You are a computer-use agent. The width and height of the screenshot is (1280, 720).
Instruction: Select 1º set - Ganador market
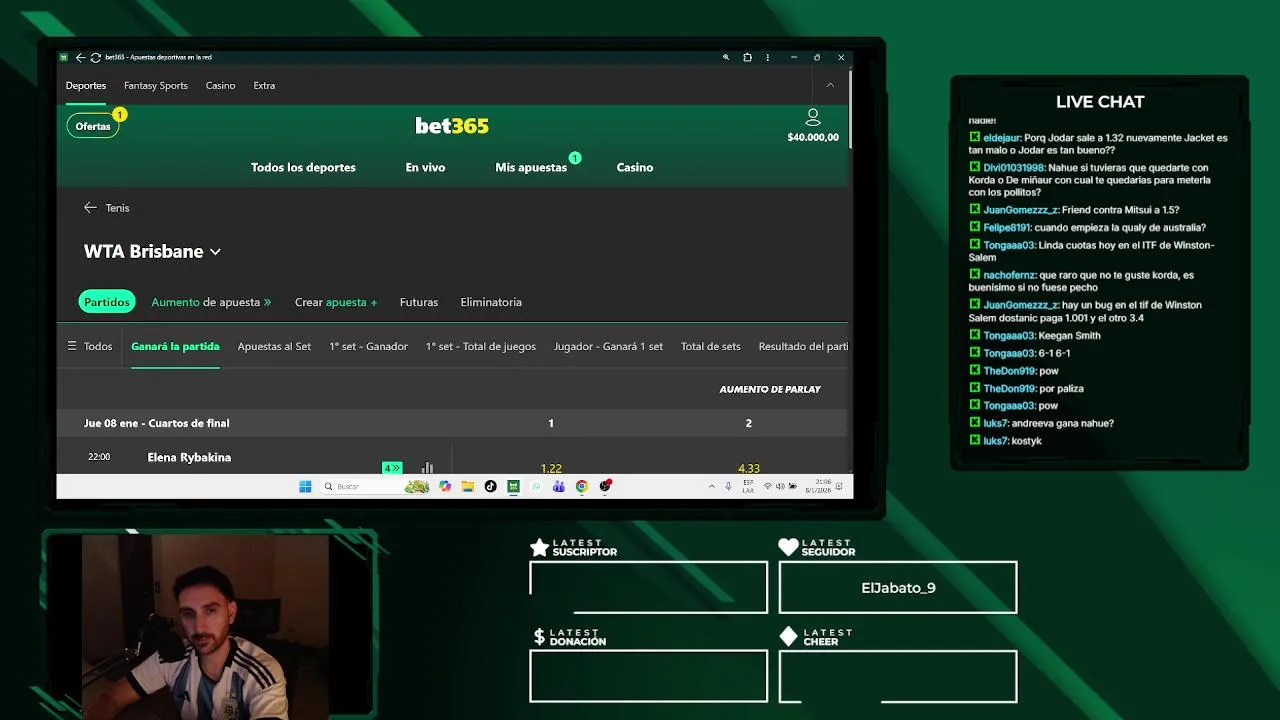tap(368, 346)
